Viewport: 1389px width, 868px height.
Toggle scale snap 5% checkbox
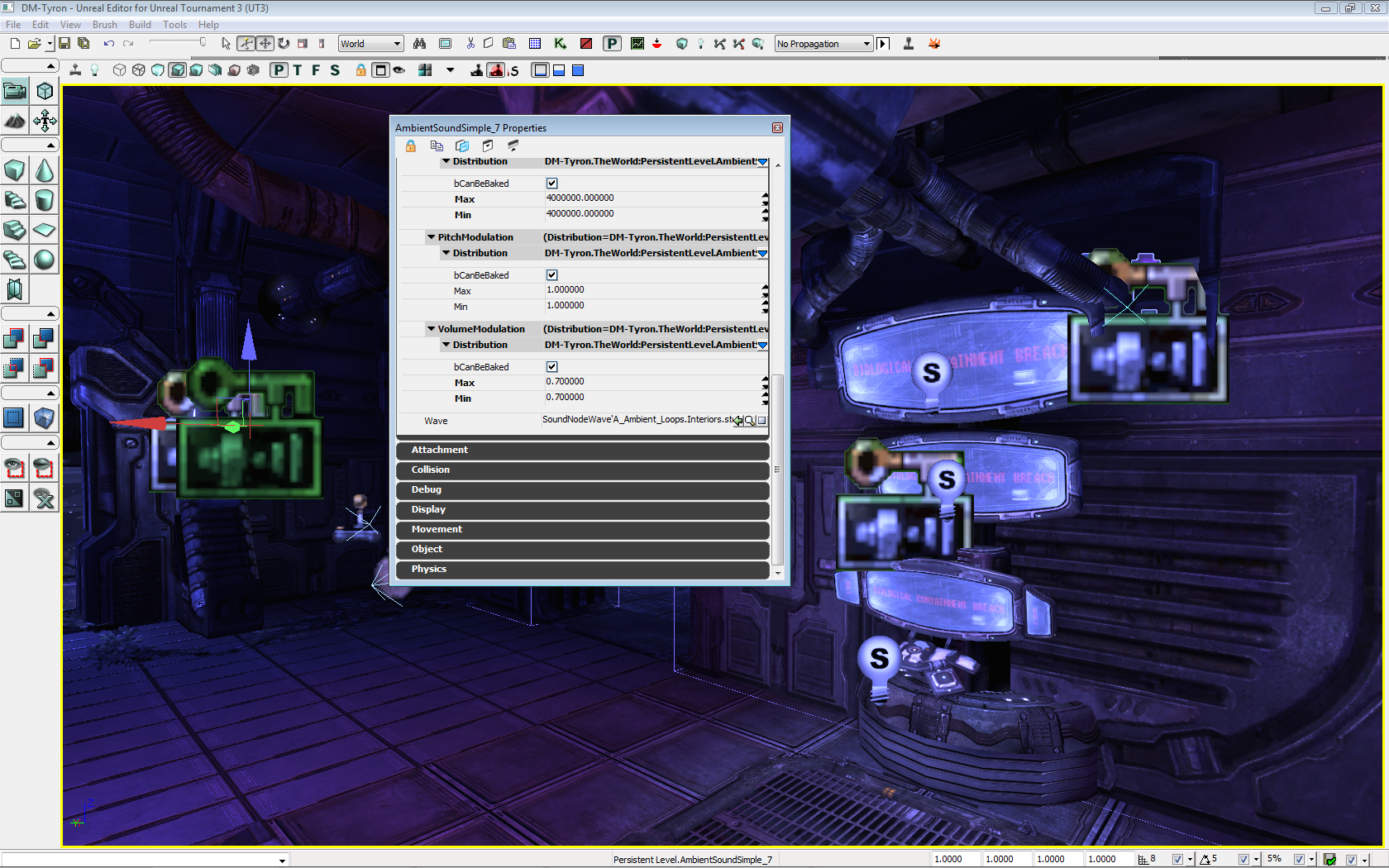point(1299,860)
